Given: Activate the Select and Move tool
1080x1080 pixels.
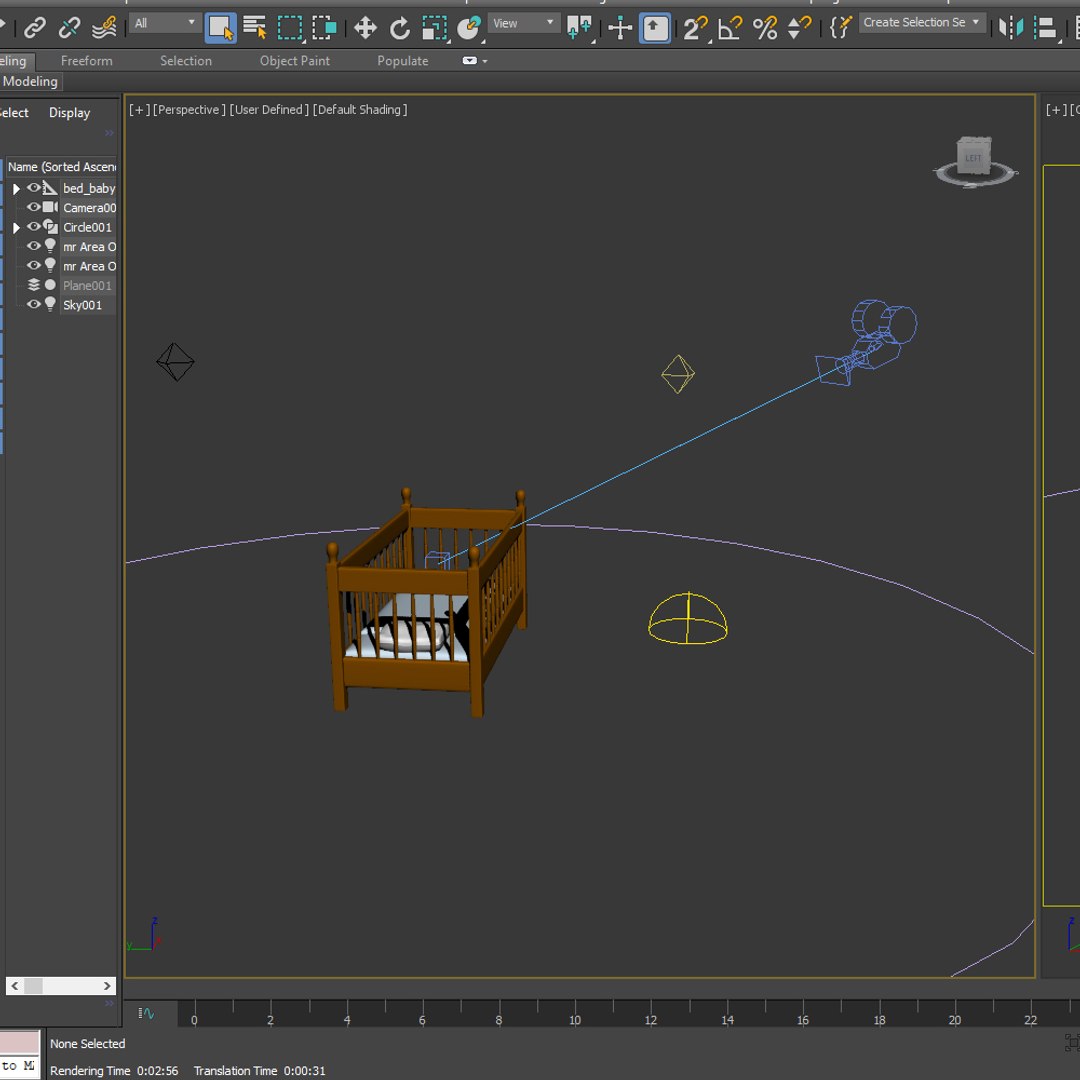Looking at the screenshot, I should [x=364, y=28].
